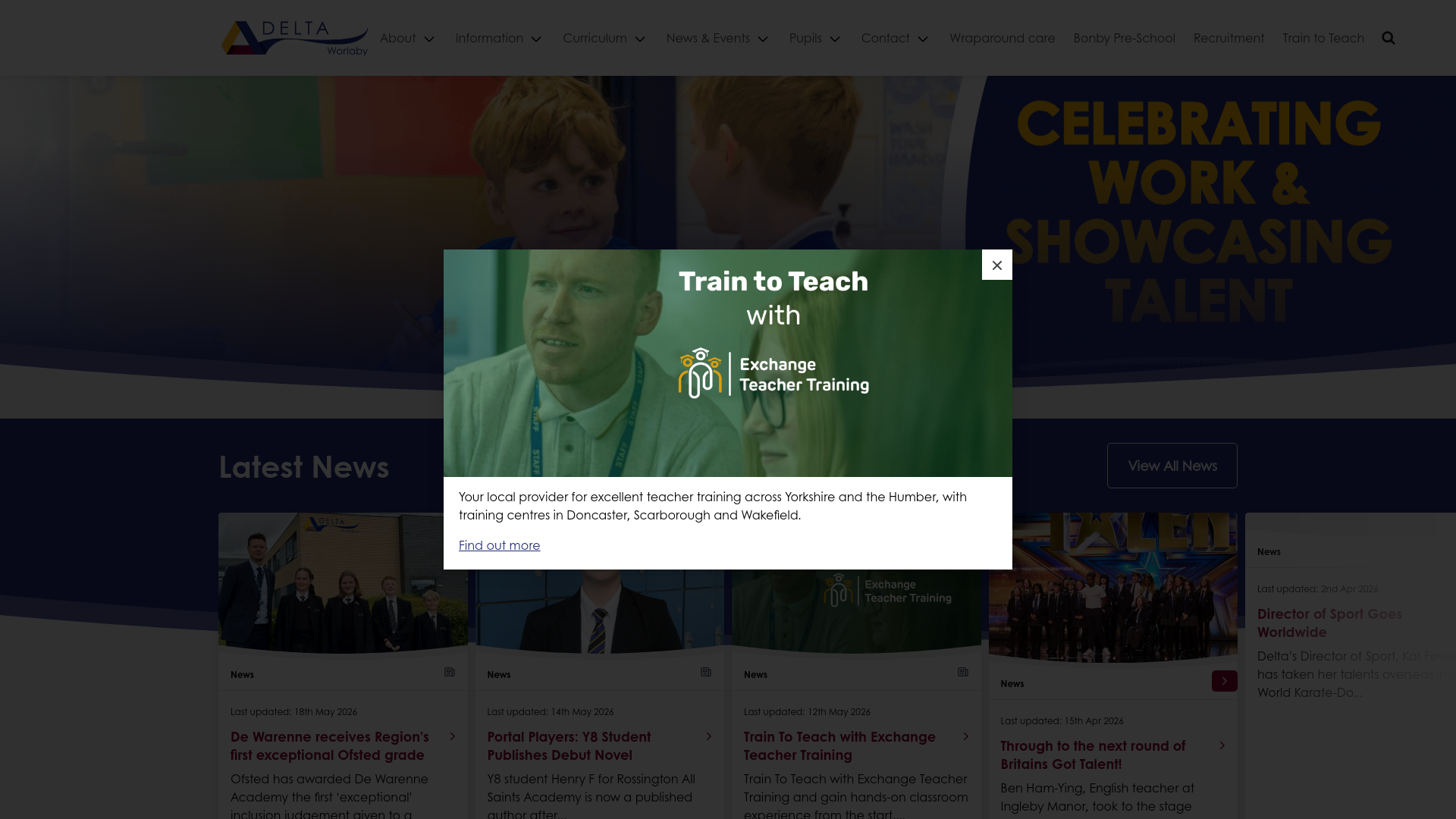Click the Train to Teach popup banner image
Image resolution: width=1456 pixels, height=819 pixels.
(728, 363)
